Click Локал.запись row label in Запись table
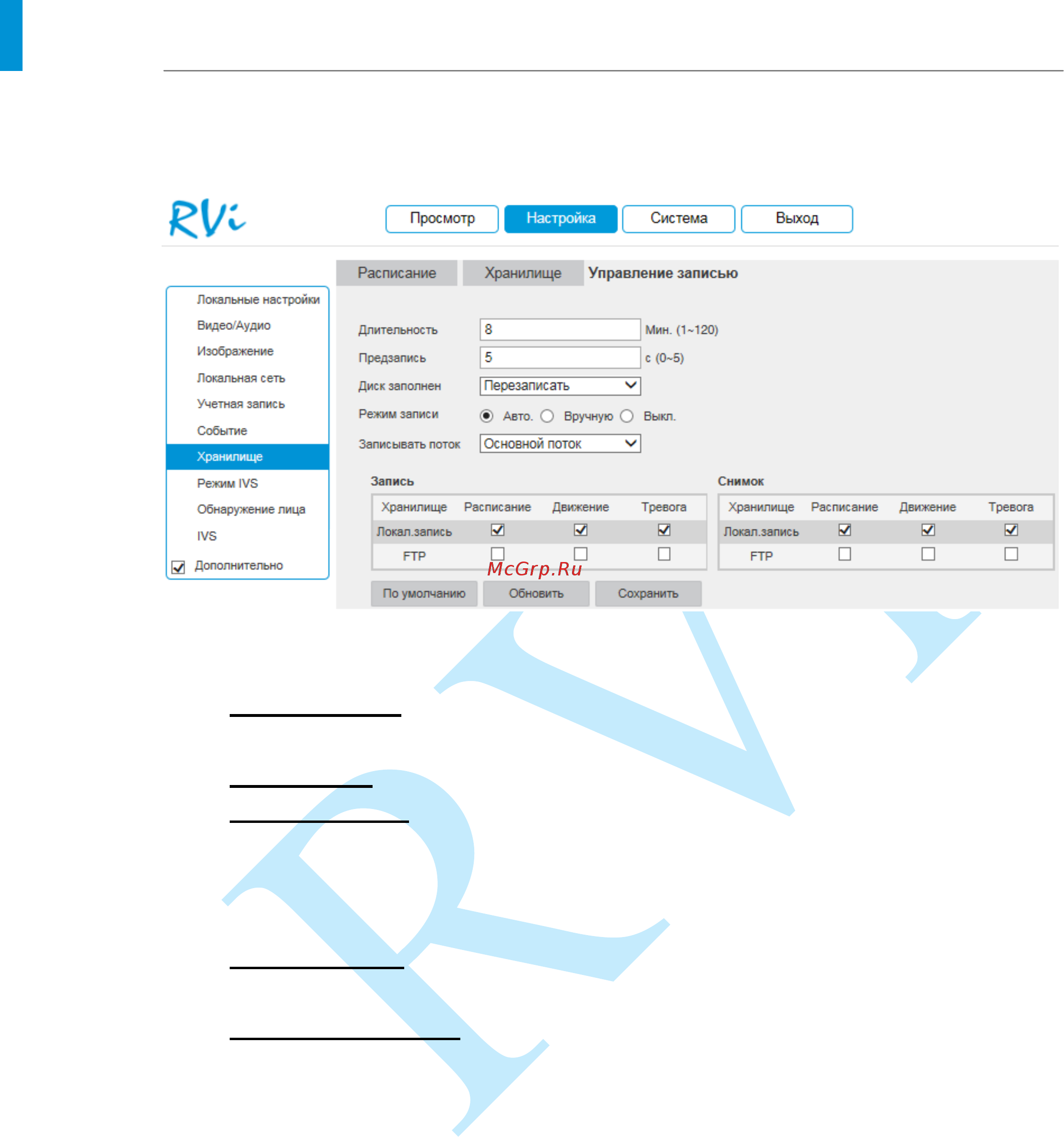Viewport: 1064px width, 1137px height. click(414, 532)
